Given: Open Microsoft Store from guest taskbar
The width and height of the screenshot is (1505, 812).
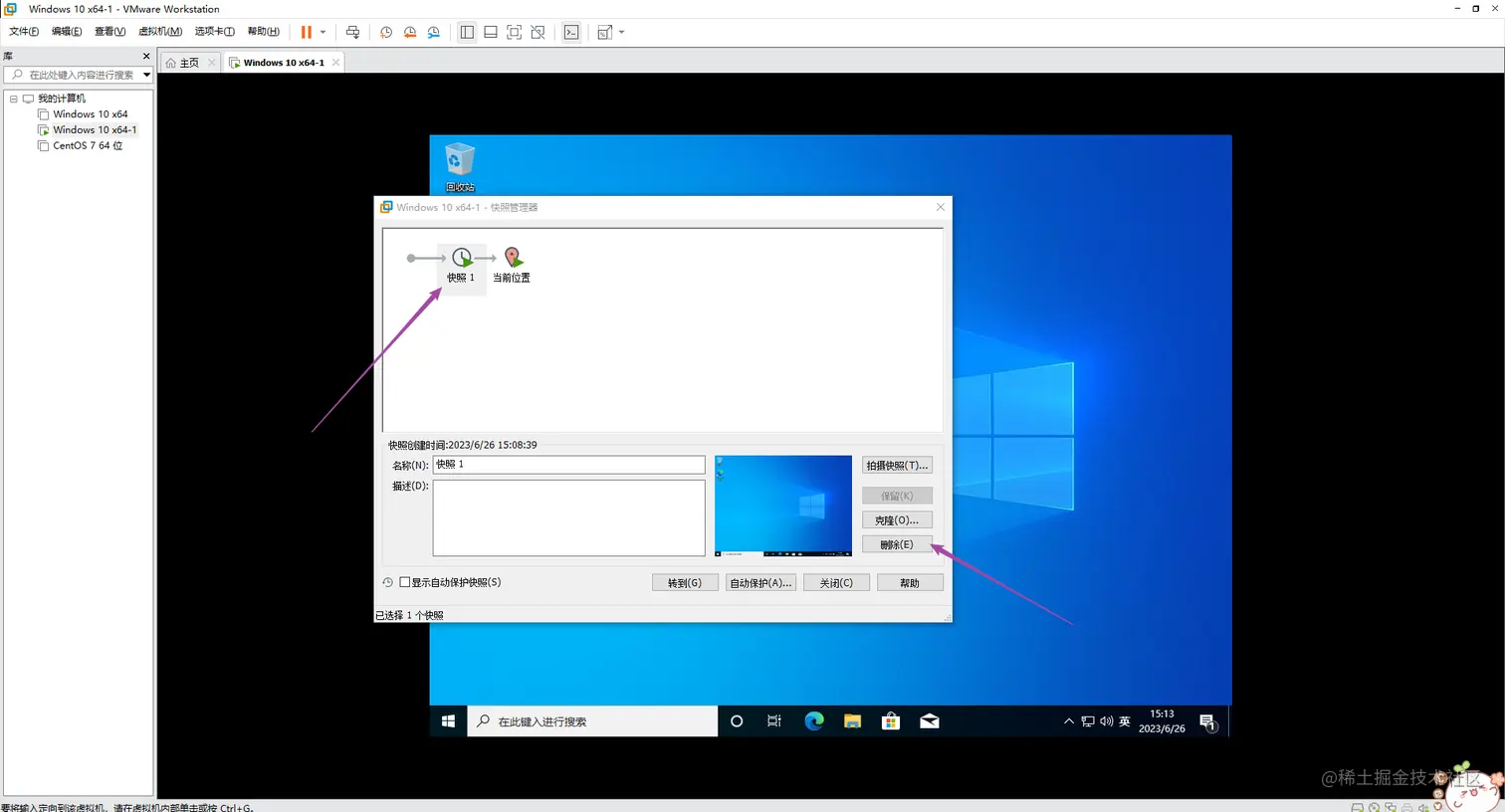Looking at the screenshot, I should [891, 721].
